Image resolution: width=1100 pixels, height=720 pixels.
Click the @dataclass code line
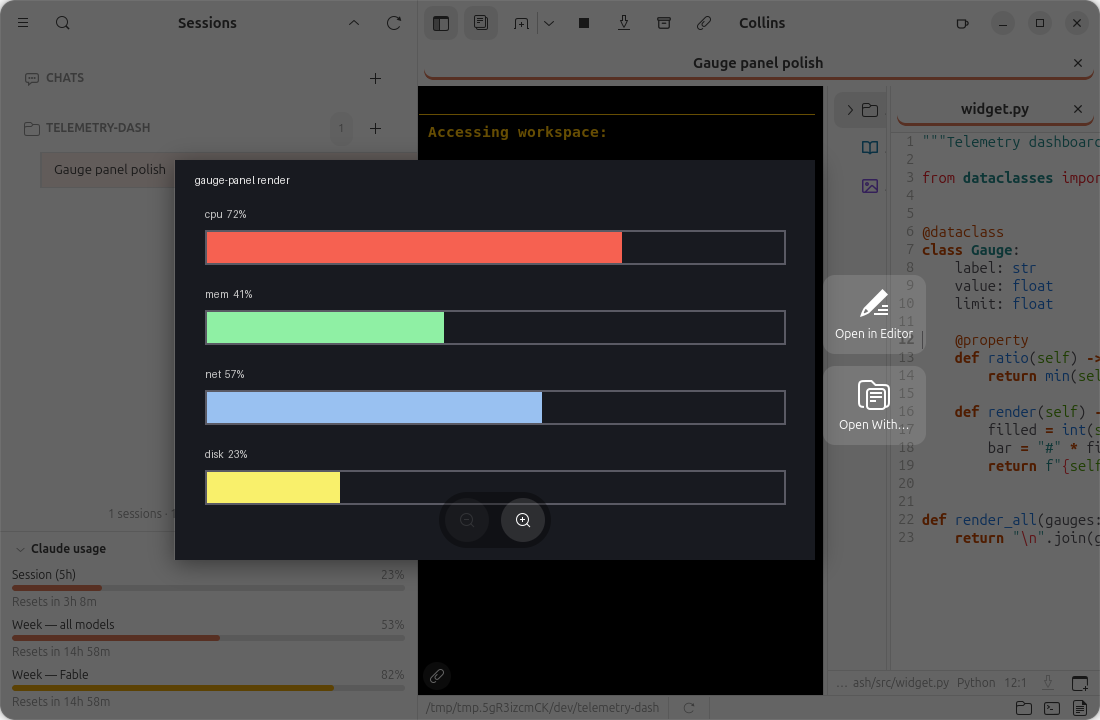click(962, 232)
